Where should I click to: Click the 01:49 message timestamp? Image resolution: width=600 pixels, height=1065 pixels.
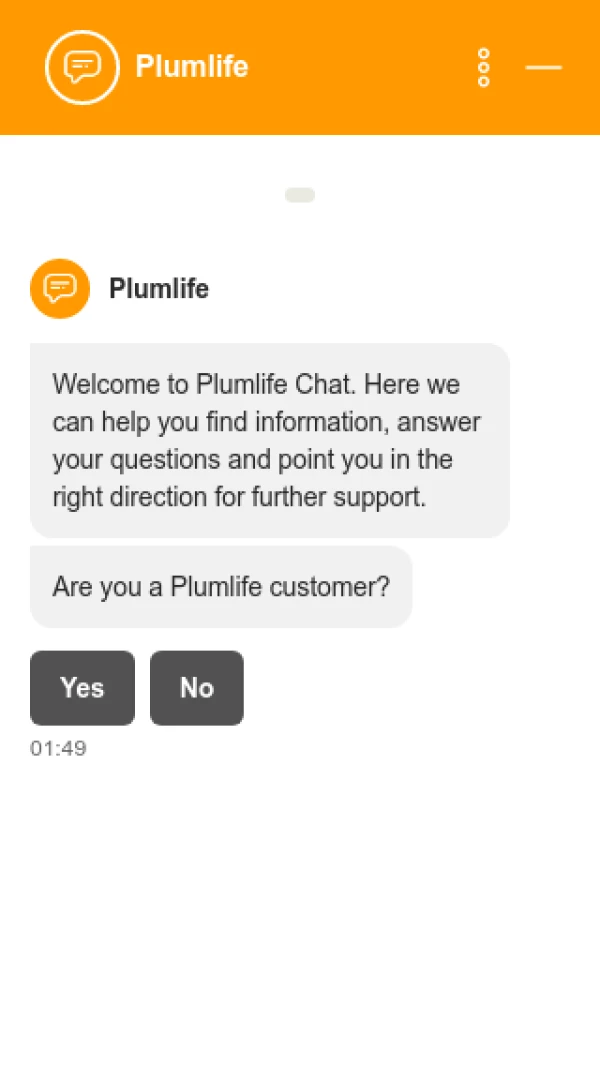pyautogui.click(x=58, y=748)
